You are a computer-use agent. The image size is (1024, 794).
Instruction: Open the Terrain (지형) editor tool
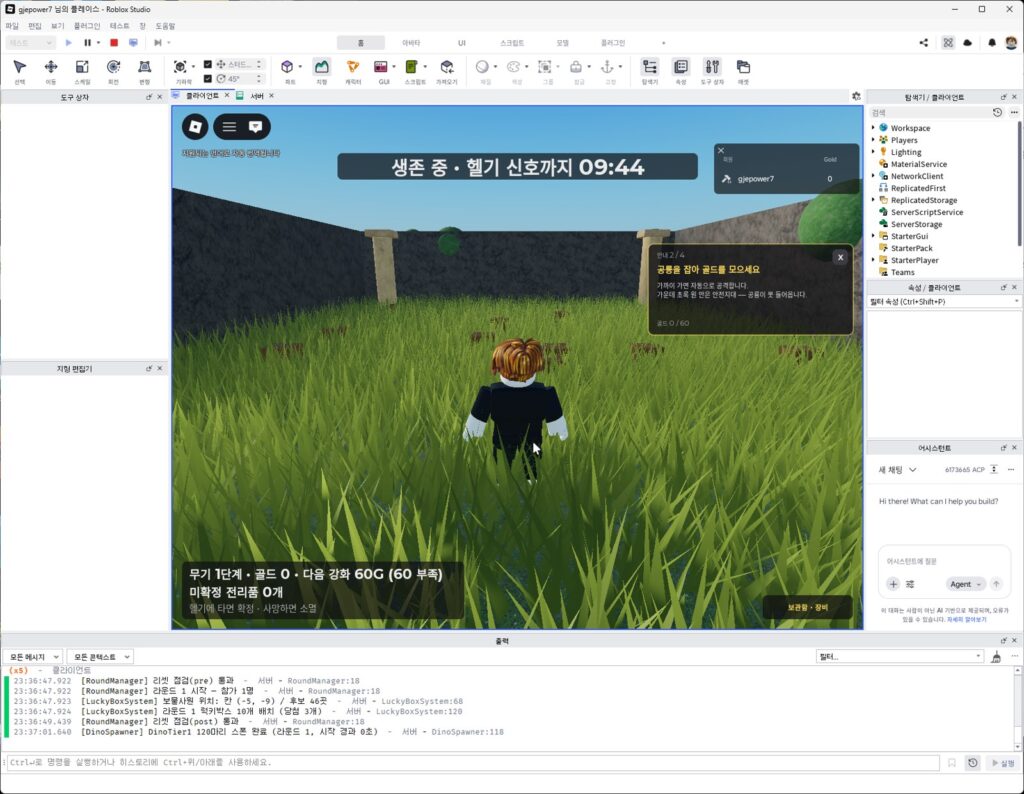pos(321,71)
